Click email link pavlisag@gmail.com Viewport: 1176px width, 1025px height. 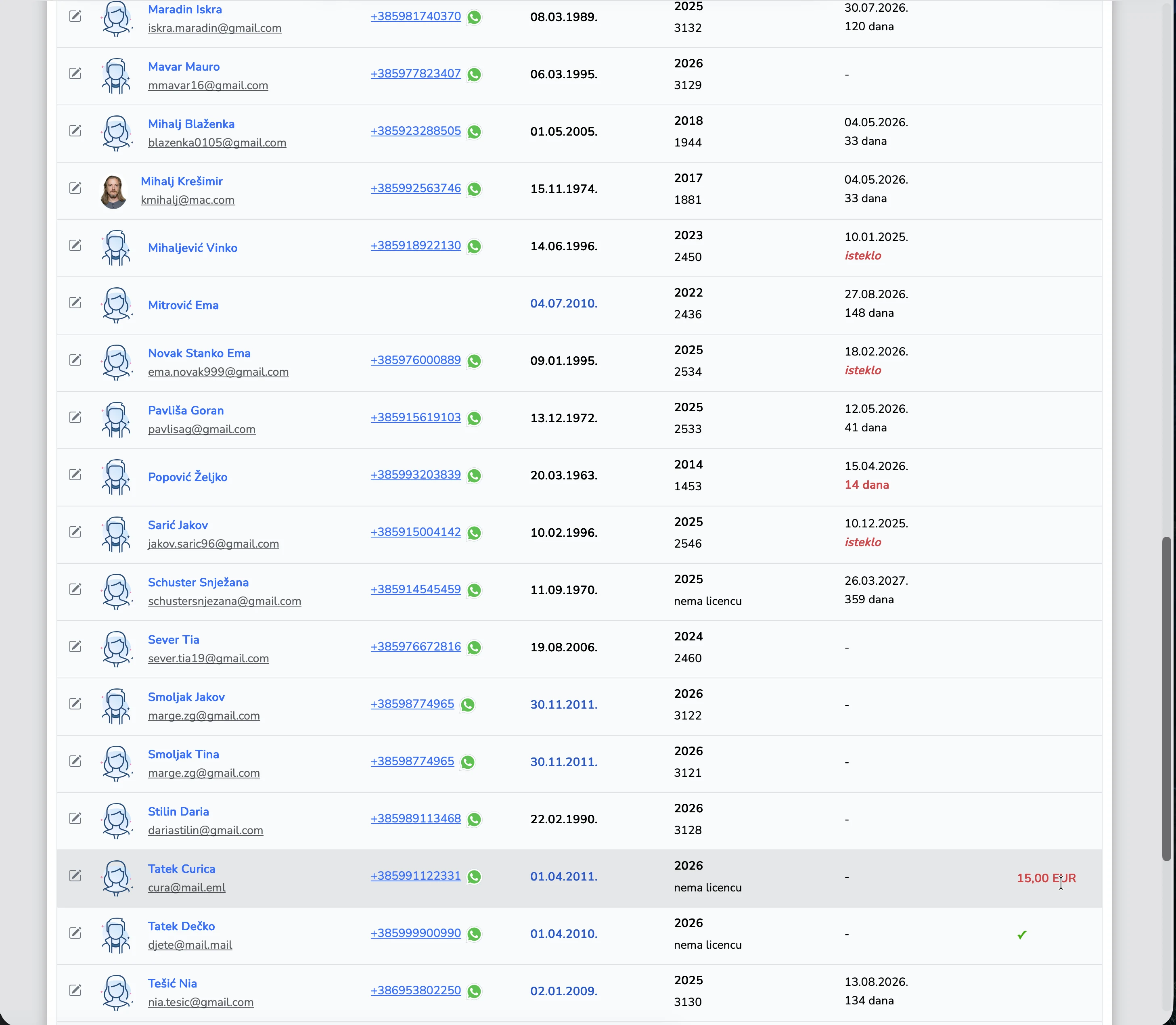[x=201, y=429]
